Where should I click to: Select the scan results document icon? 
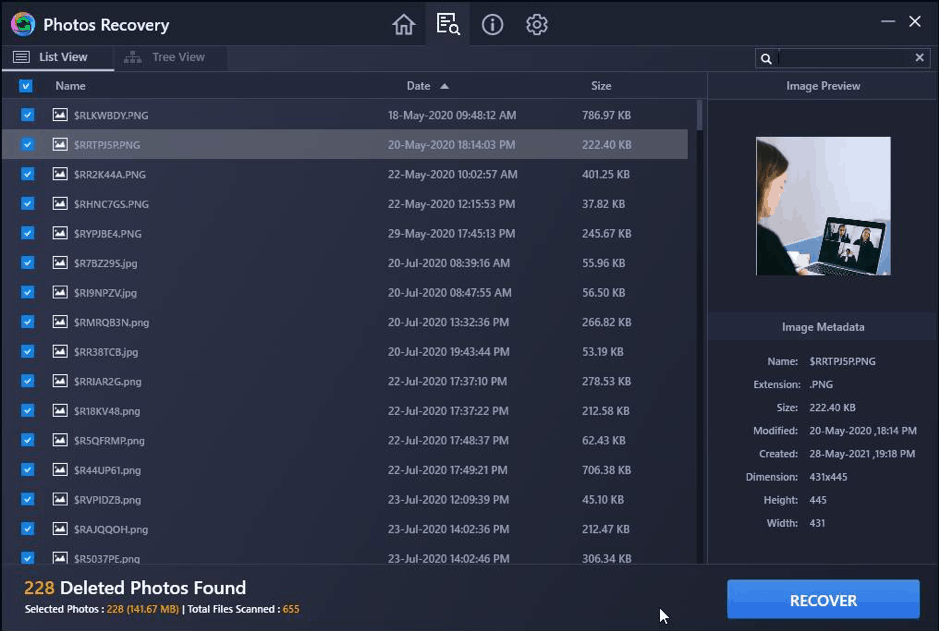tap(447, 24)
